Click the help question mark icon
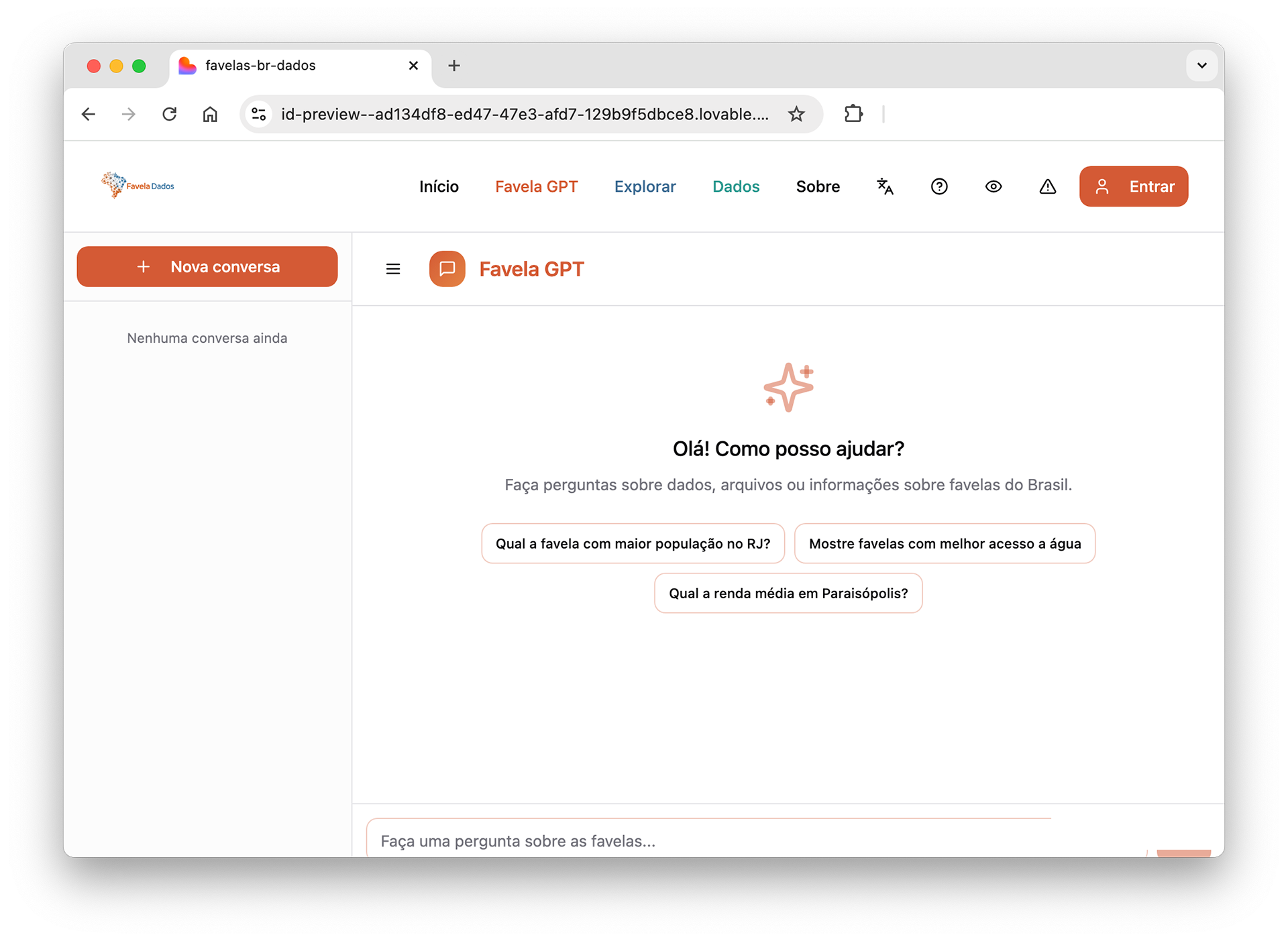 (939, 186)
